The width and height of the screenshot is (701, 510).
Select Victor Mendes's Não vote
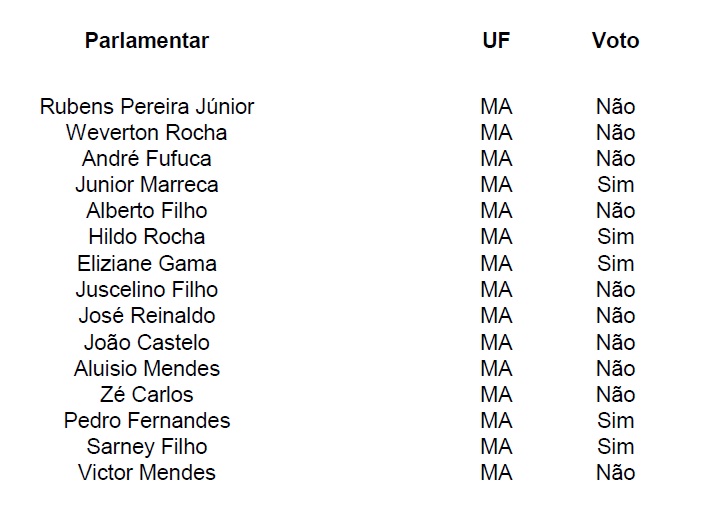click(615, 473)
